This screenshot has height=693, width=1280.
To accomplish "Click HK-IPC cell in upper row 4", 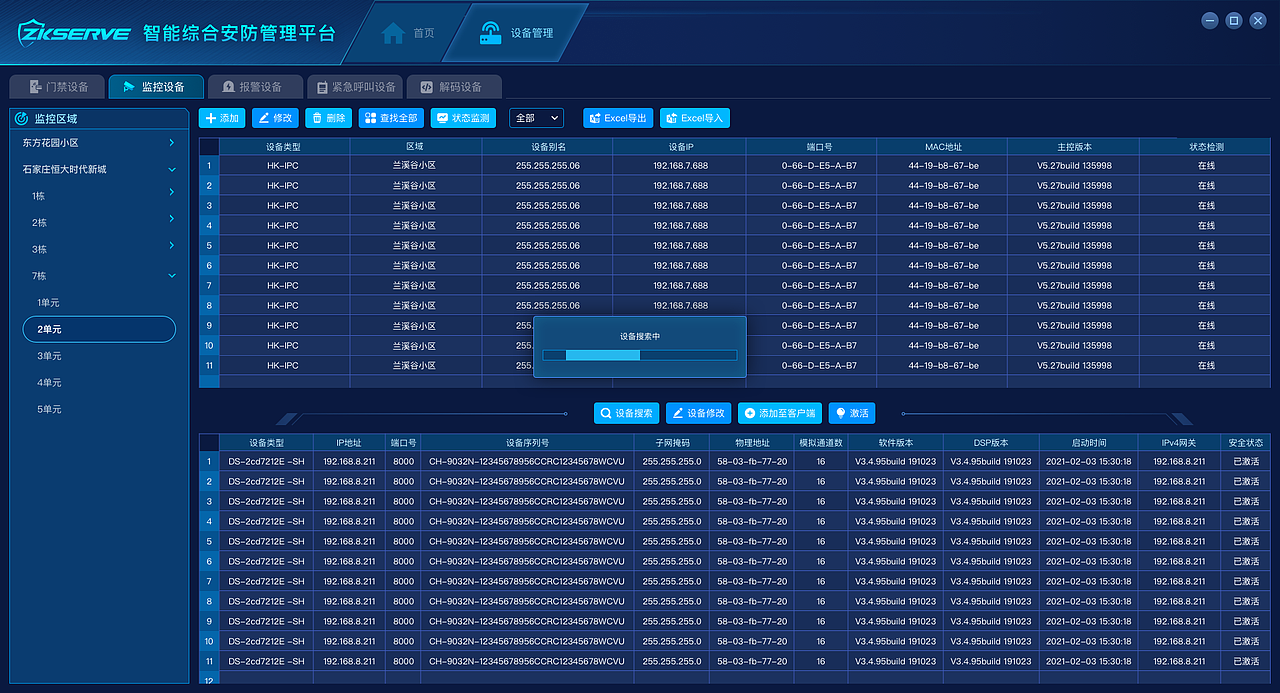I will coord(283,226).
